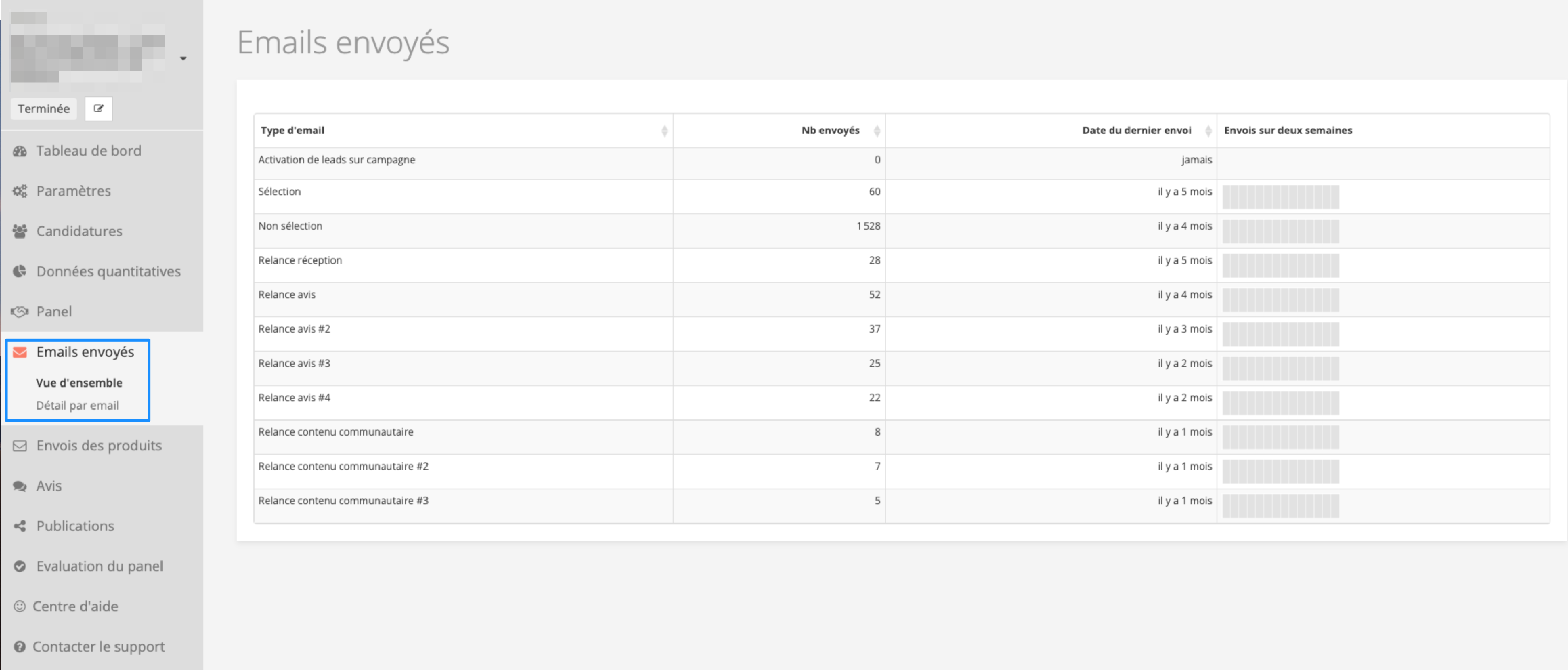Click the Tableau de bord gauge icon
1568x670 pixels.
click(x=19, y=151)
